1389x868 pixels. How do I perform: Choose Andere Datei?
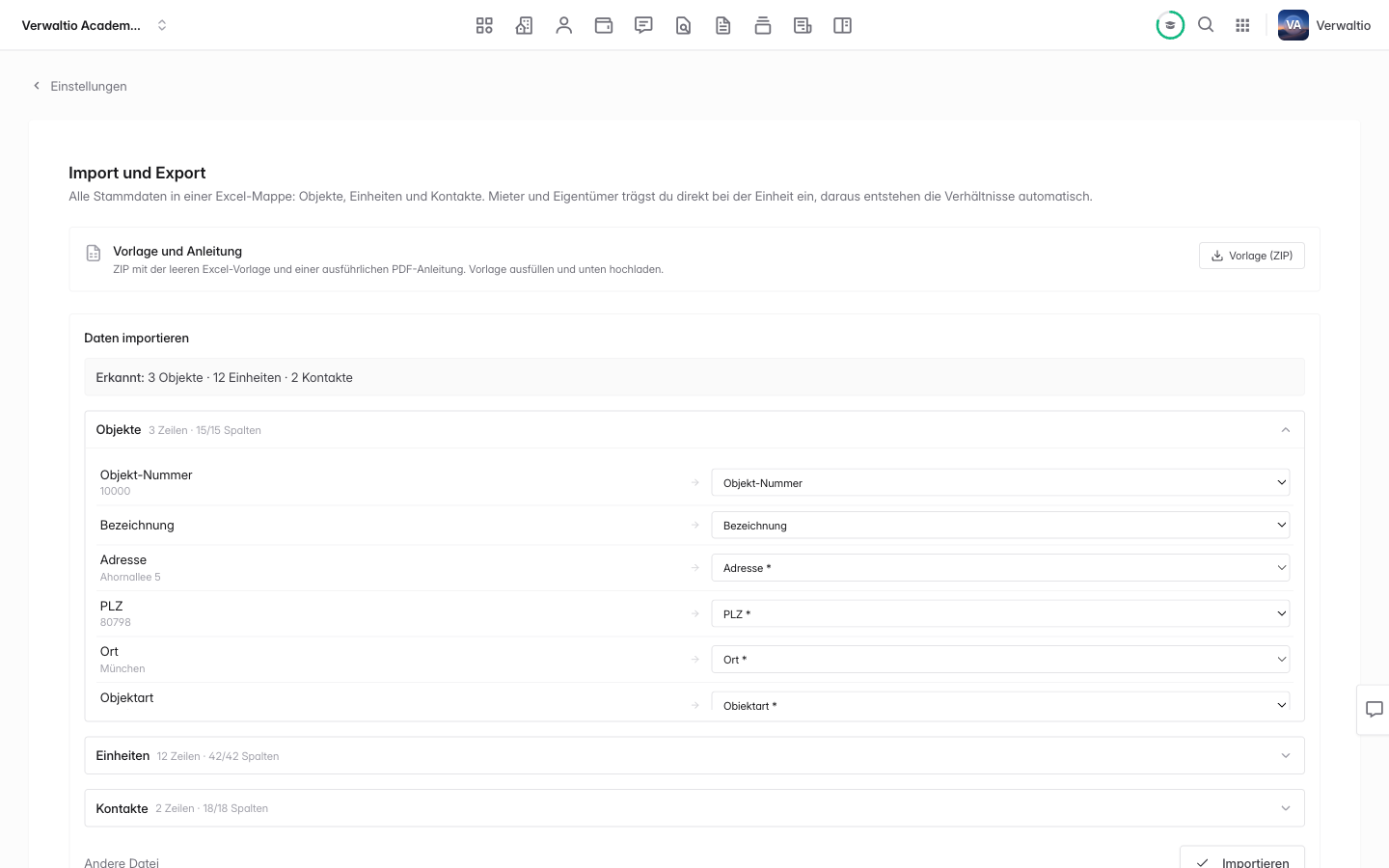(x=122, y=861)
